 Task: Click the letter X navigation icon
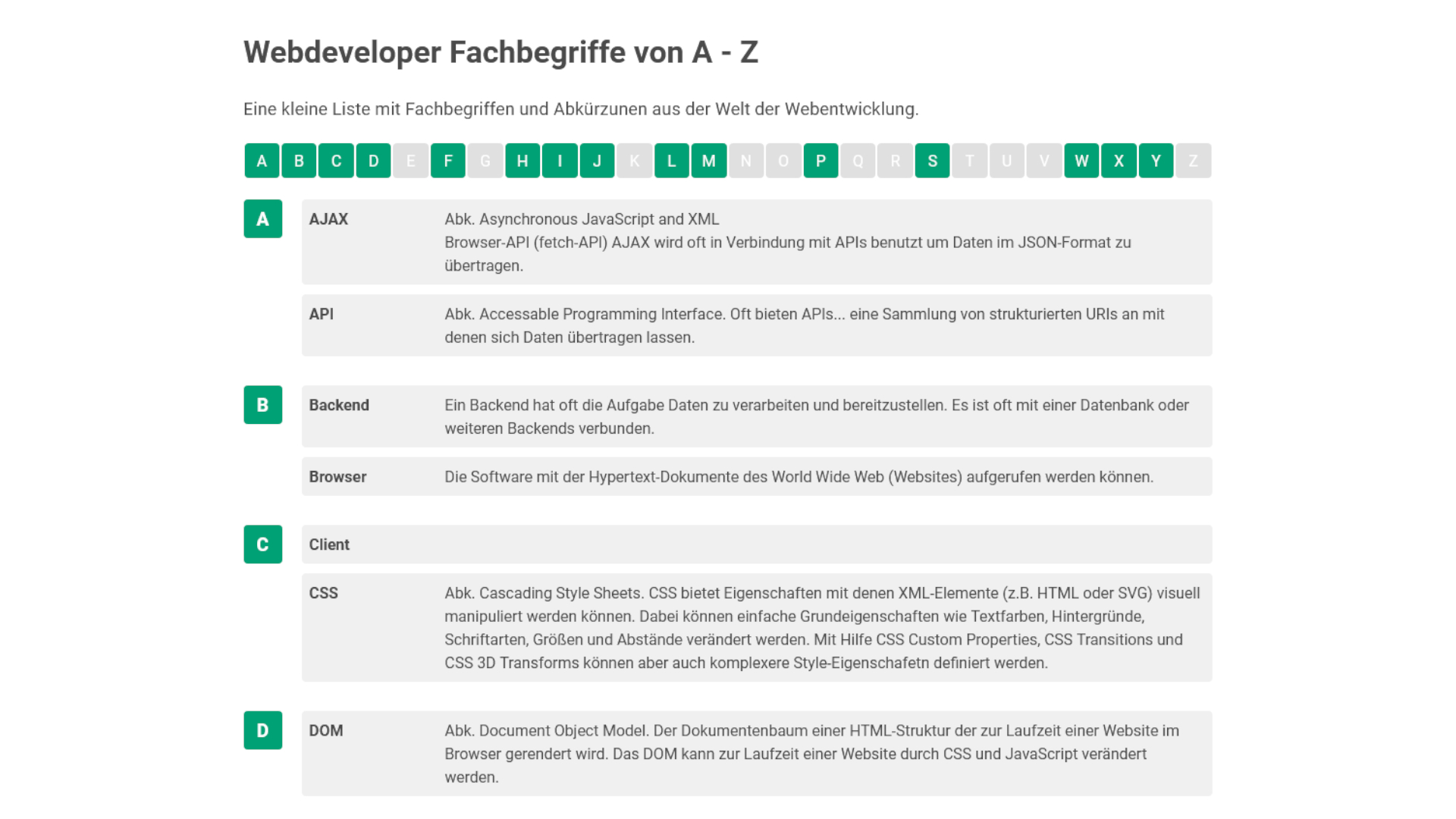coord(1119,160)
